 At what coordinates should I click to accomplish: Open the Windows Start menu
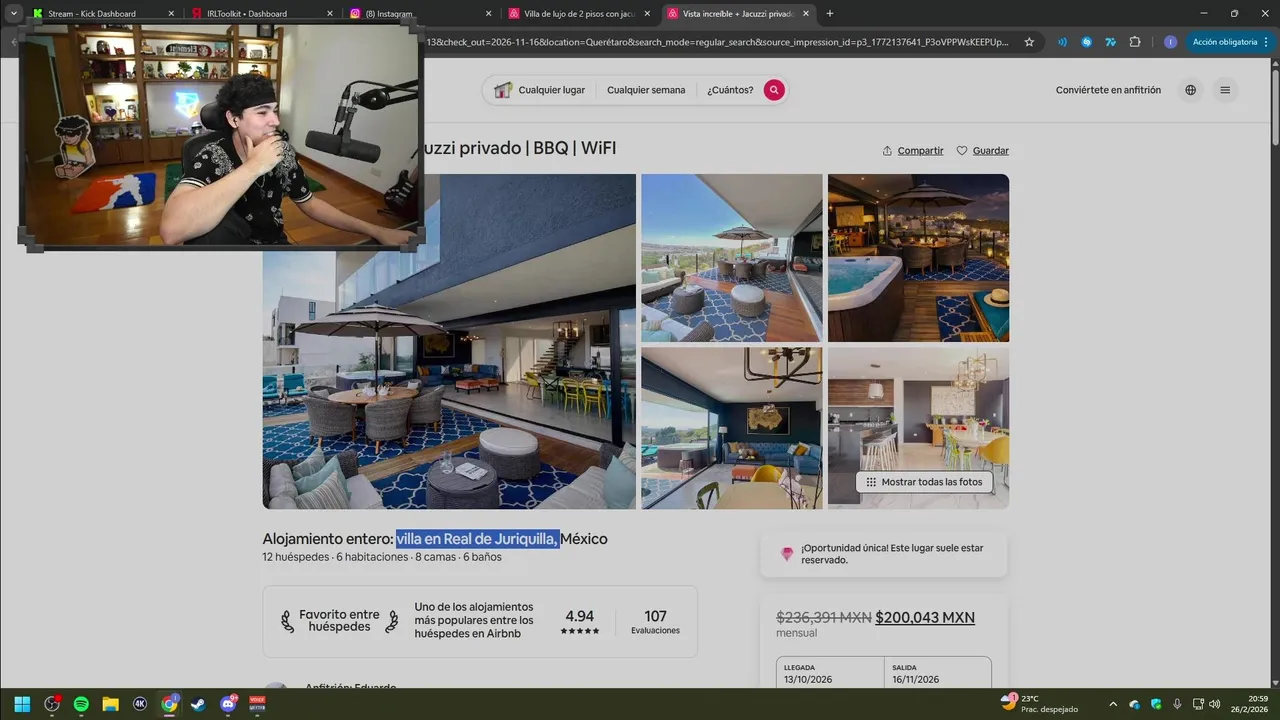point(23,704)
